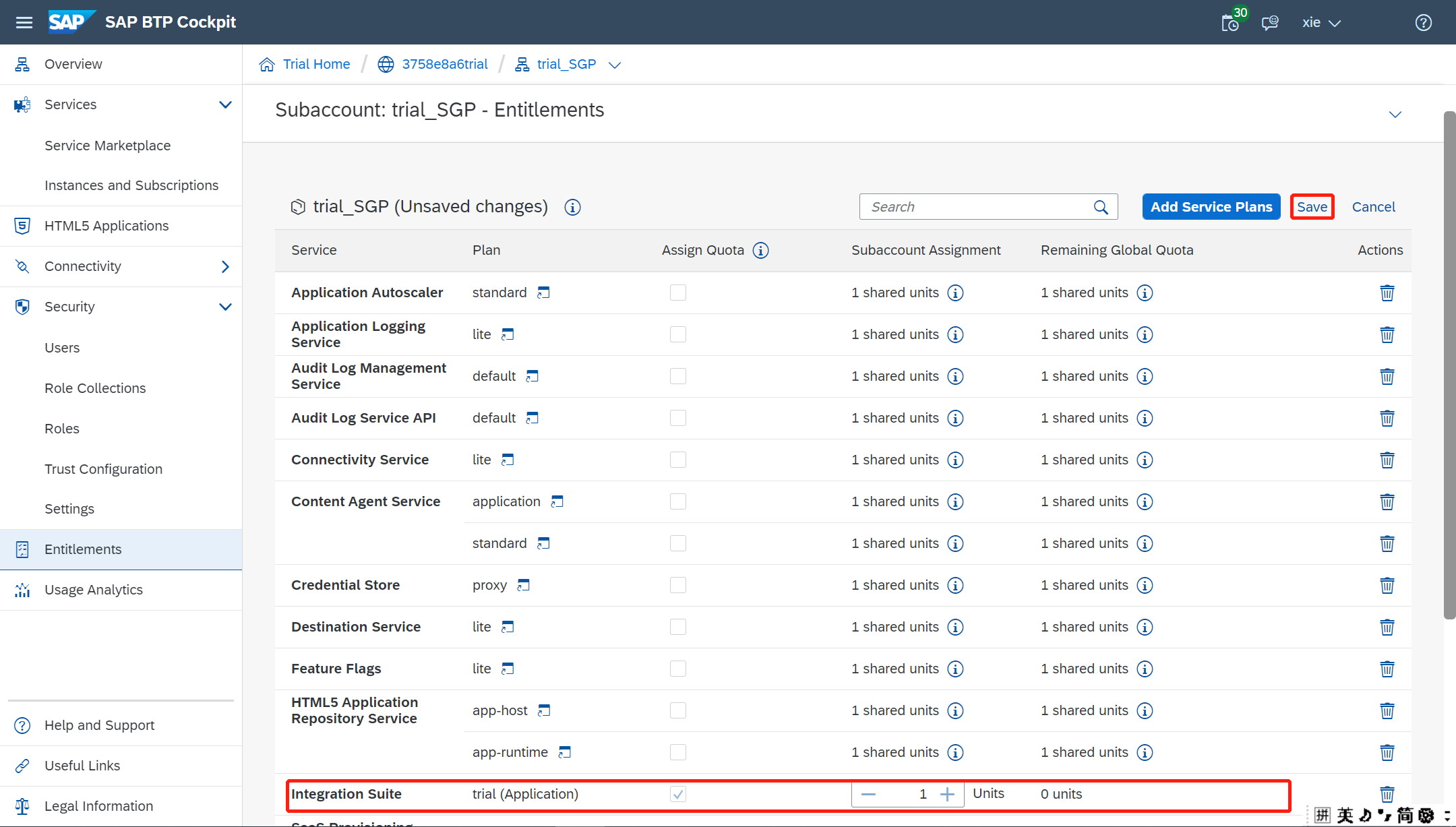Screen dimensions: 1456x827
Task: Save the entitlement changes
Action: [1312, 207]
